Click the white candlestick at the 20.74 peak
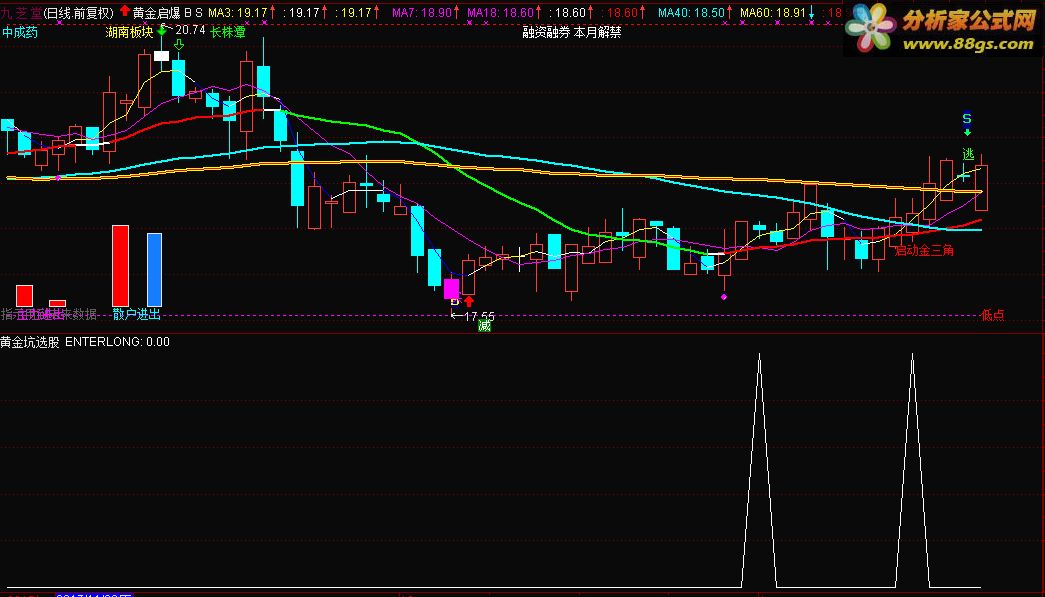 [x=161, y=56]
